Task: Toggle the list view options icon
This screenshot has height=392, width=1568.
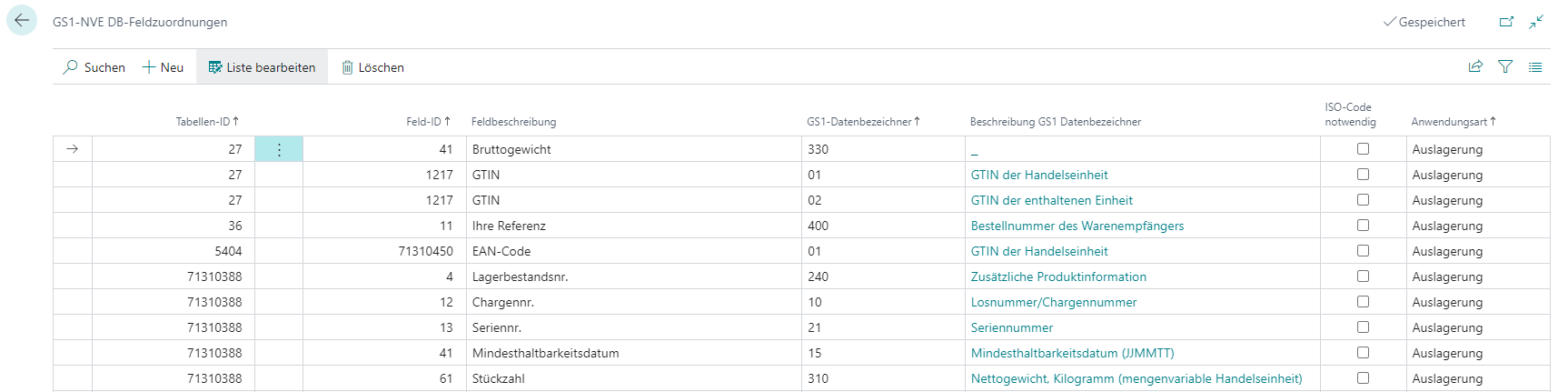Action: click(1535, 66)
